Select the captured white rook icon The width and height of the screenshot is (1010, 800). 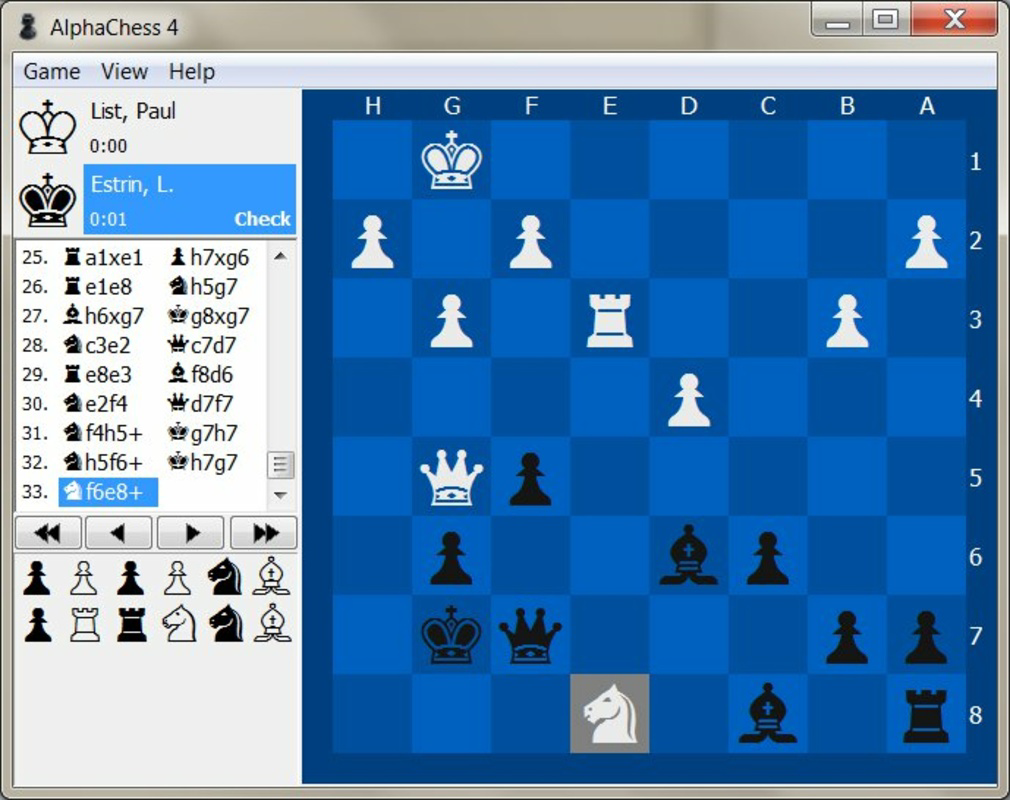pyautogui.click(x=83, y=625)
